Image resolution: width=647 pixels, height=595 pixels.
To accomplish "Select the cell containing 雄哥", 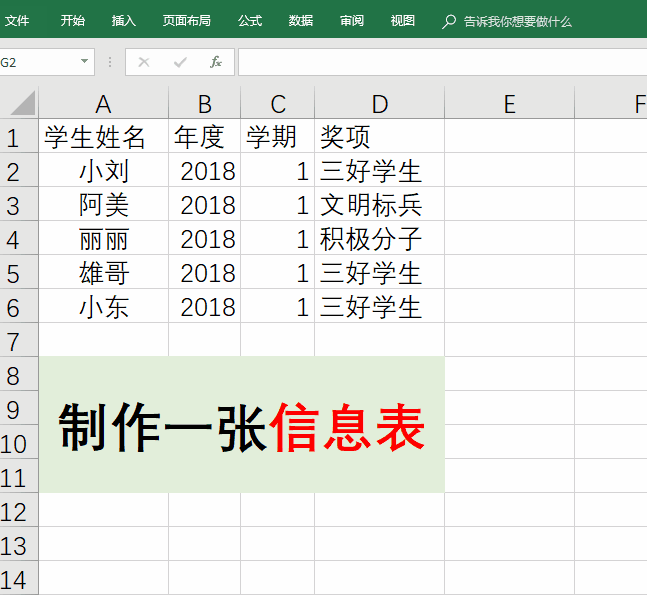I will point(104,272).
